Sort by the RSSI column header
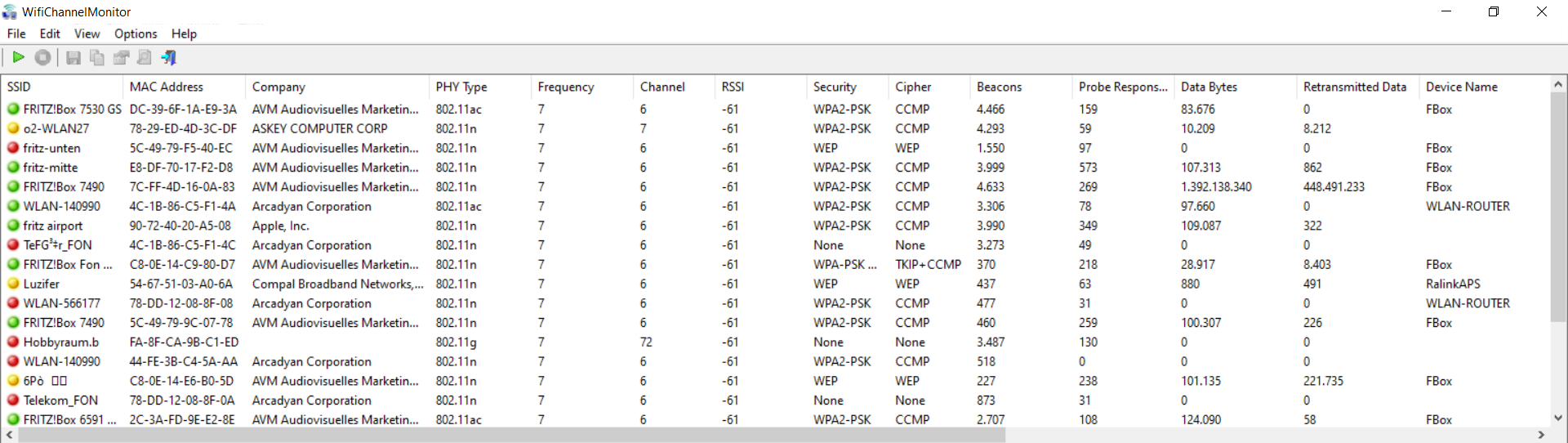Viewport: 1568px width, 443px height. point(761,87)
